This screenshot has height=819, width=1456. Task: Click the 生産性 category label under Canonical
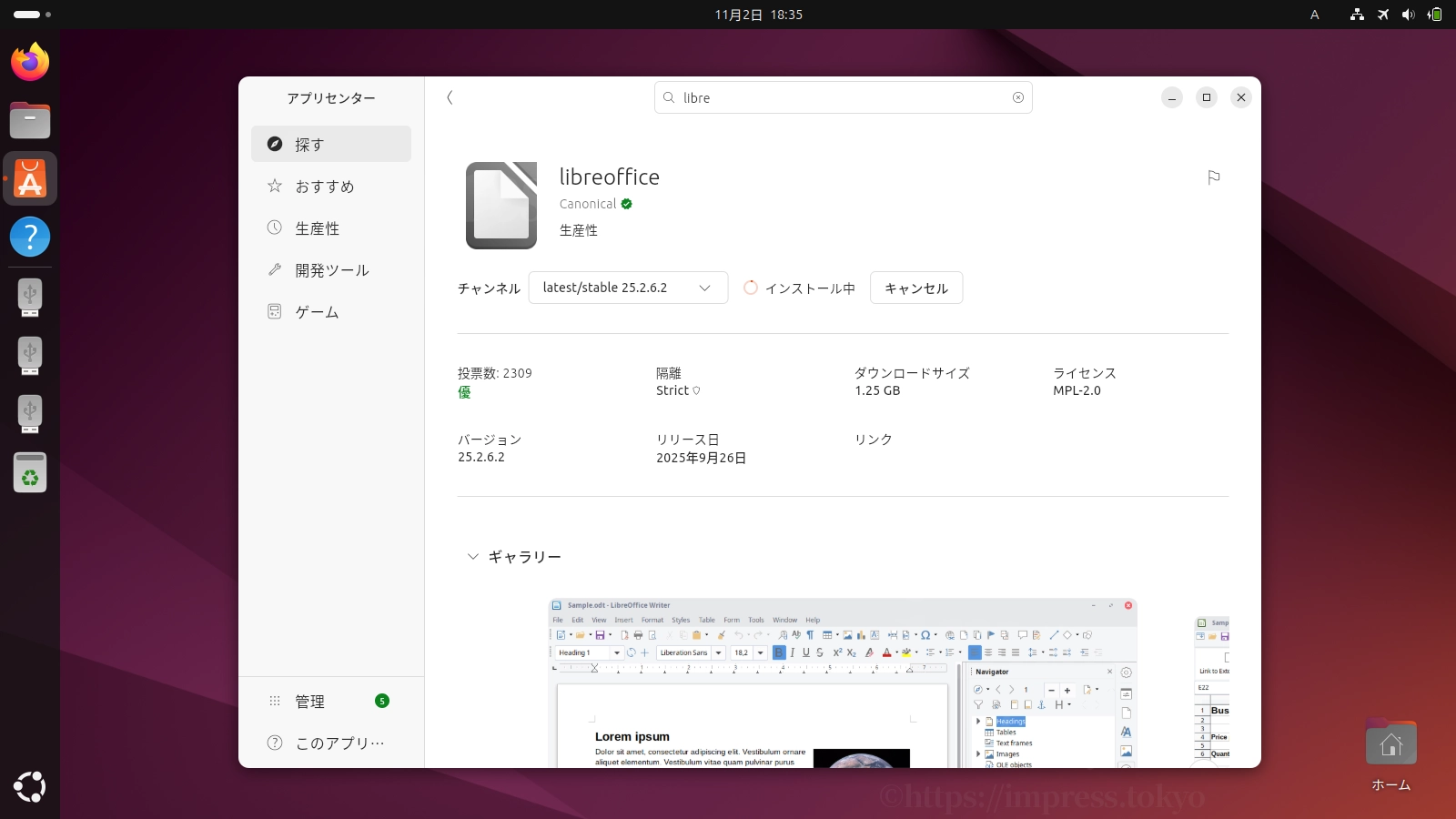[579, 230]
